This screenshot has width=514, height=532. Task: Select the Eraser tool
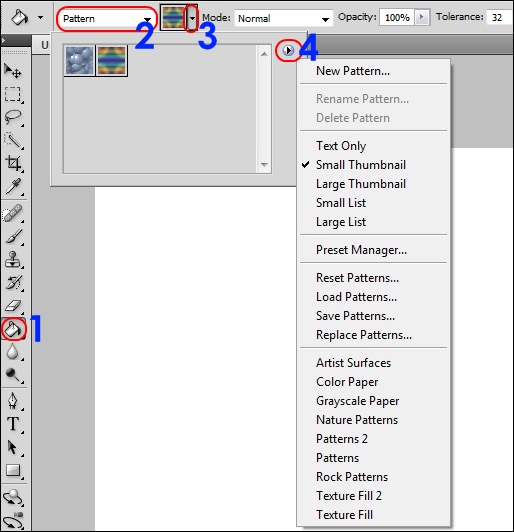(13, 306)
